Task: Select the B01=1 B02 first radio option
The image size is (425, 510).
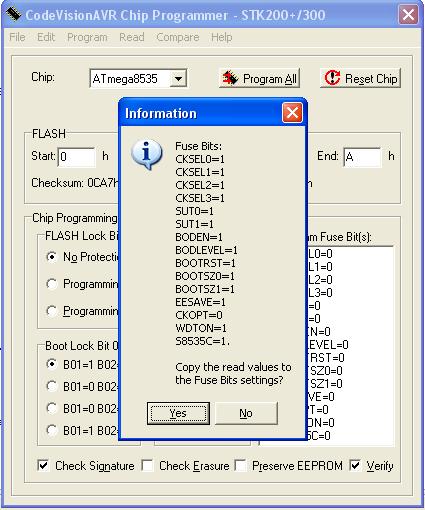Action: point(52,364)
